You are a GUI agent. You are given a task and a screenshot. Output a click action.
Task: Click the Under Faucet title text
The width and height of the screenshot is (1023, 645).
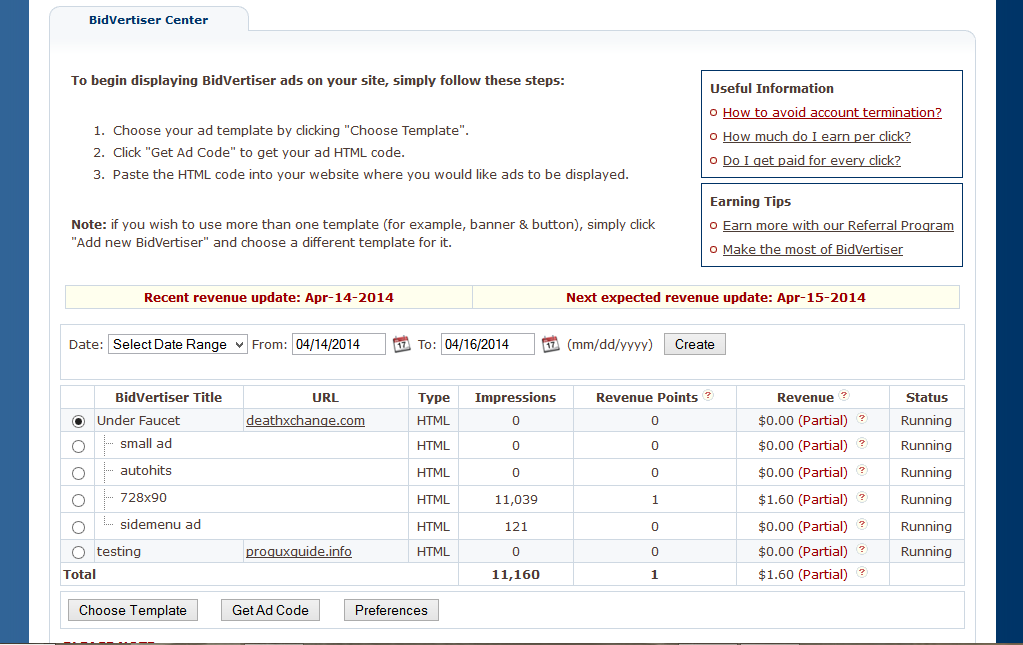click(x=138, y=421)
